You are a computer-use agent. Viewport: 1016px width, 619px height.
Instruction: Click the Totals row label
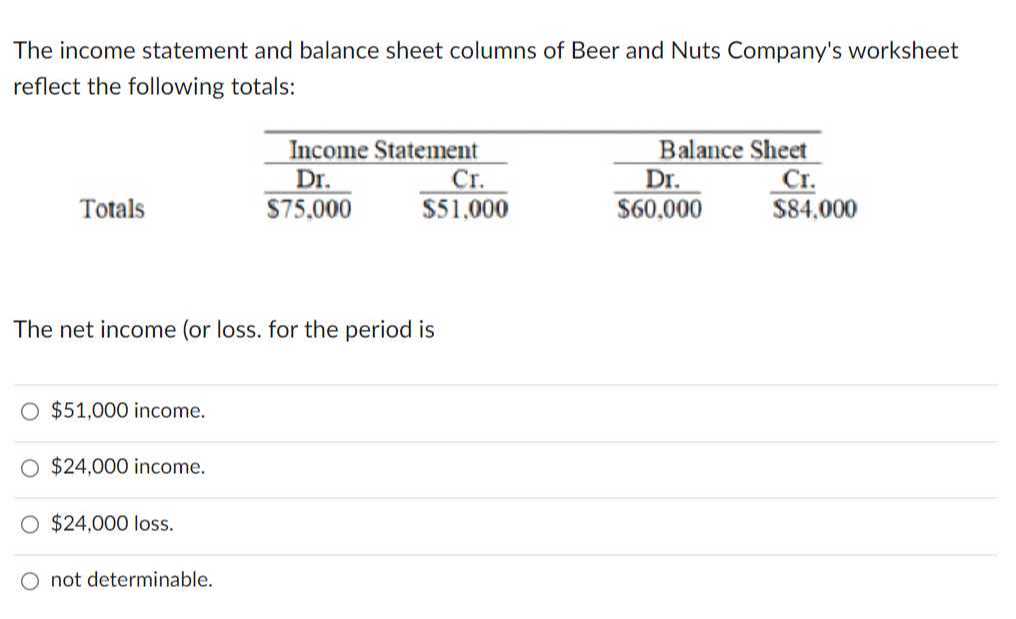tap(112, 209)
